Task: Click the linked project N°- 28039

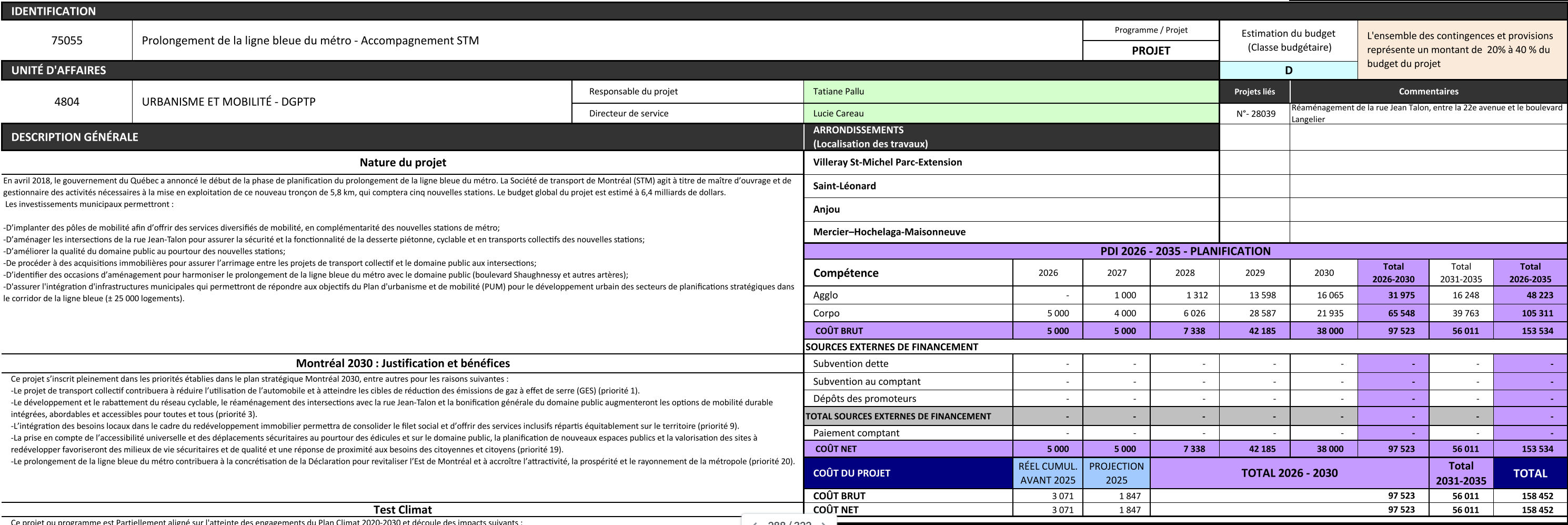Action: coord(1255,113)
